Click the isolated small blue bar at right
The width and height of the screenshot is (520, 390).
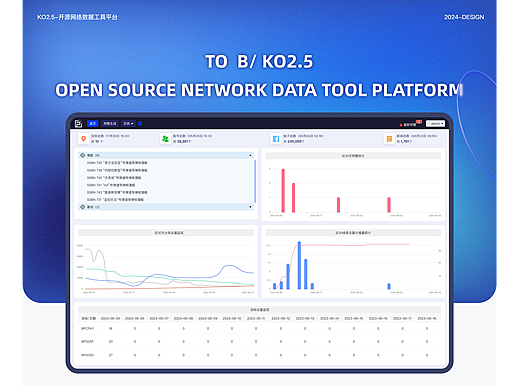(389, 286)
